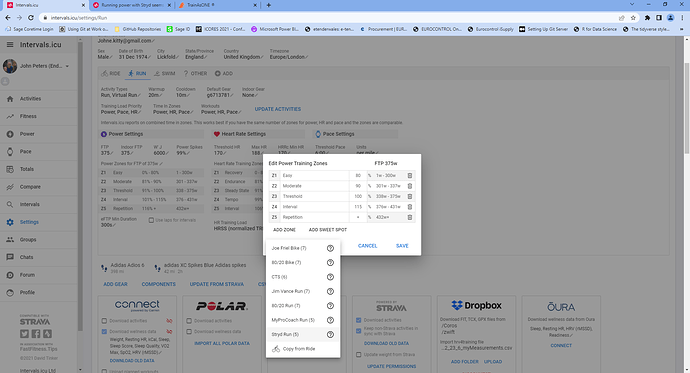This screenshot has height=373, width=690.
Task: Click the ADD SWEET SPOT button
Action: click(x=328, y=230)
